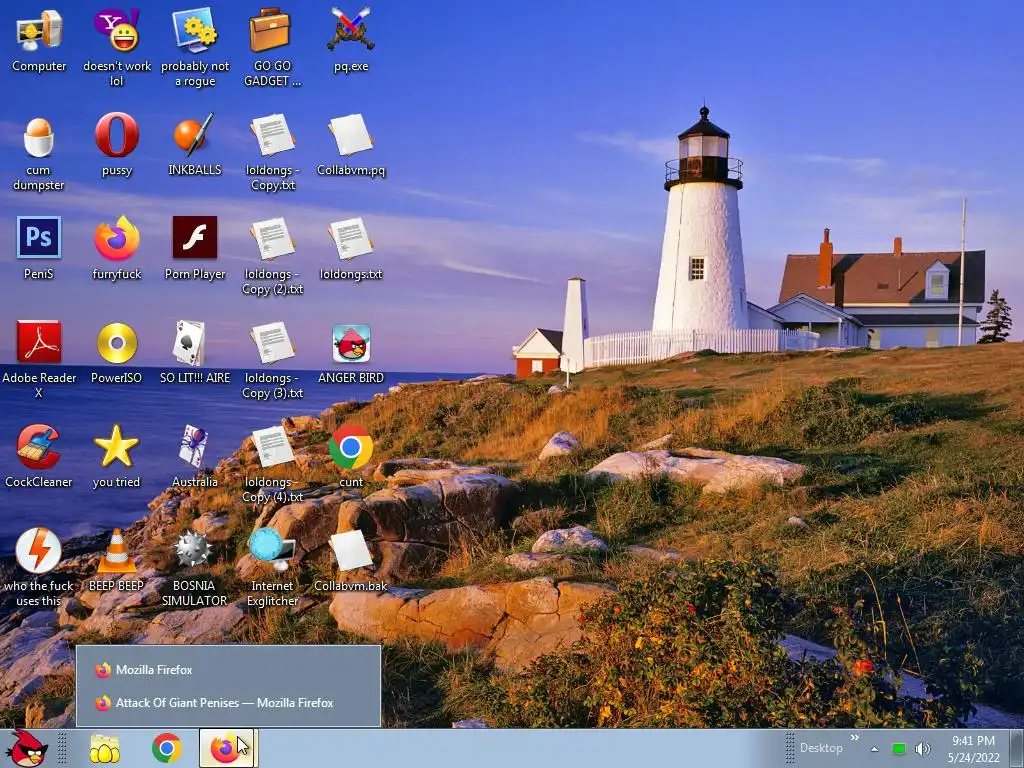Select the 'probably not a rogue' icon
1024x768 pixels.
point(195,47)
